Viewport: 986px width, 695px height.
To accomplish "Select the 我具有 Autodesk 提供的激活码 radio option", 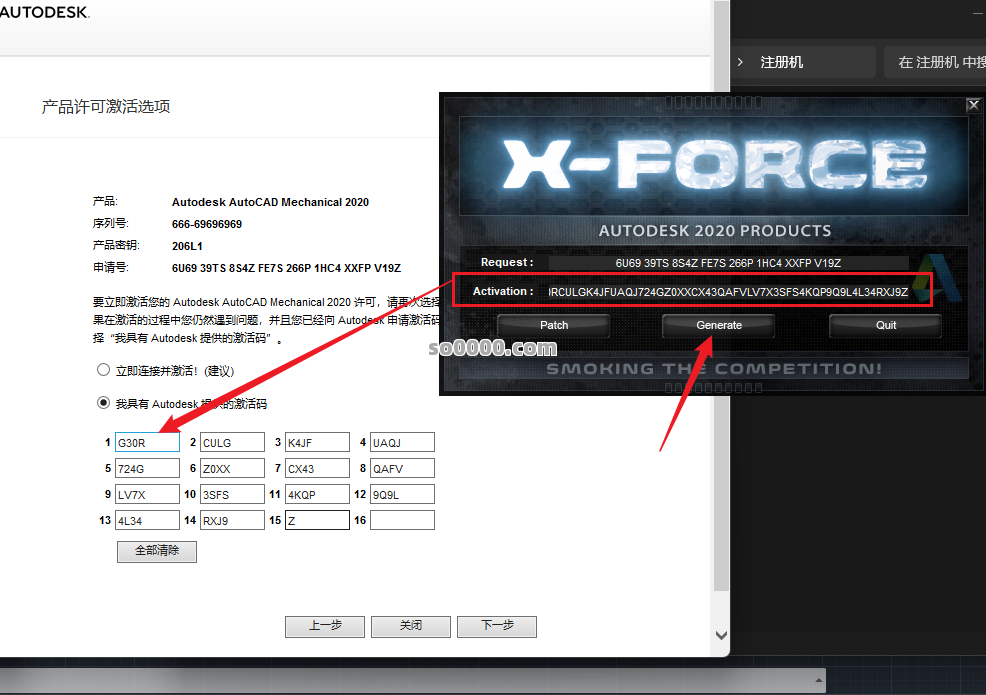I will (103, 403).
